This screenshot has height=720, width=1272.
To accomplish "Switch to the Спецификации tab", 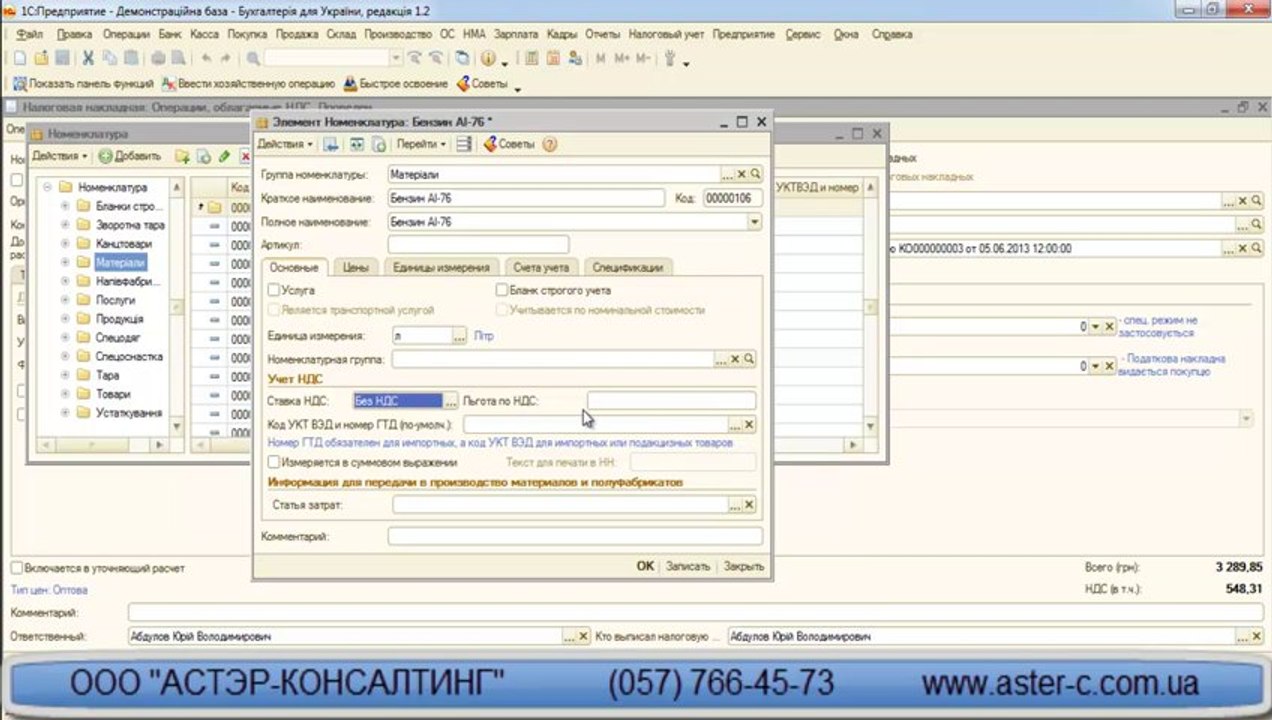I will point(627,267).
